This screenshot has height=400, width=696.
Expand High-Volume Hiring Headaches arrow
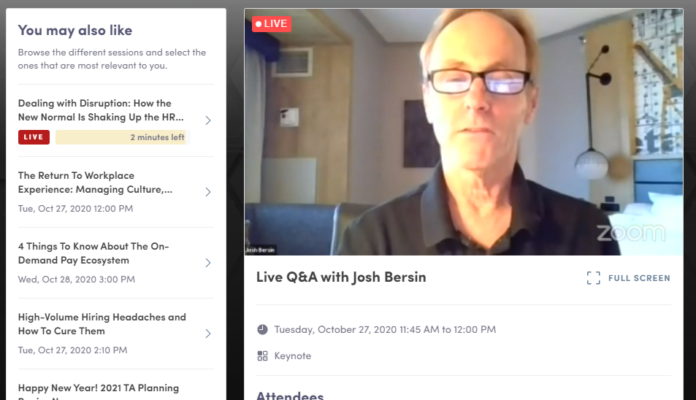208,333
